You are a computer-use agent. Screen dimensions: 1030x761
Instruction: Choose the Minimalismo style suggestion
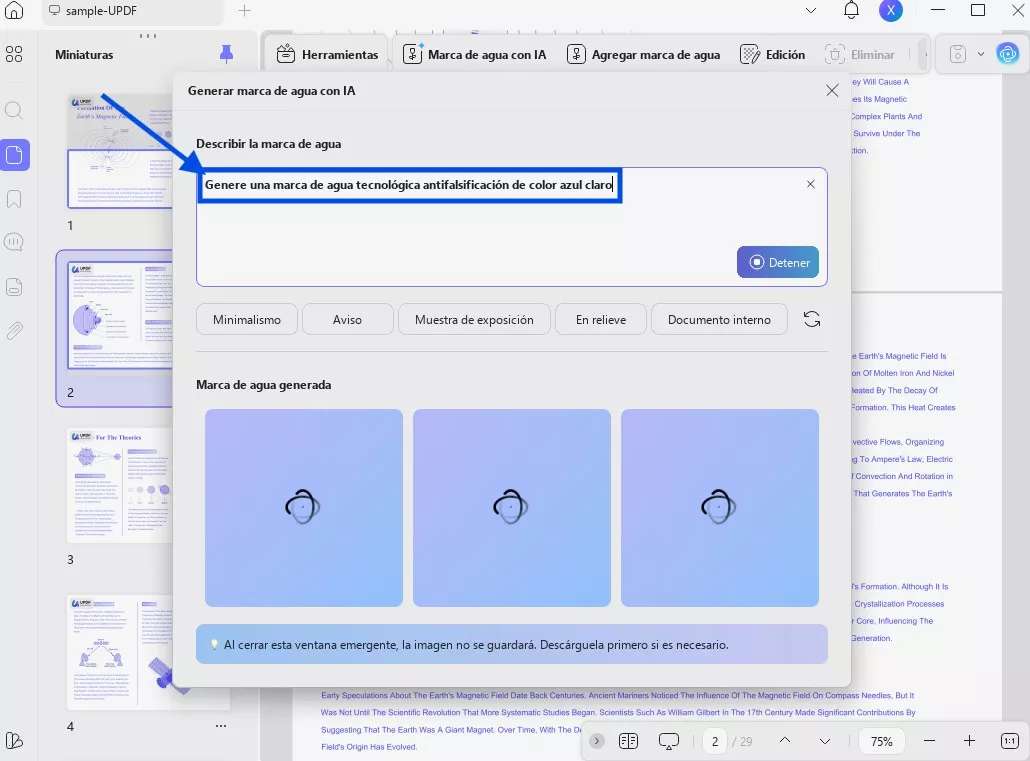click(x=247, y=319)
